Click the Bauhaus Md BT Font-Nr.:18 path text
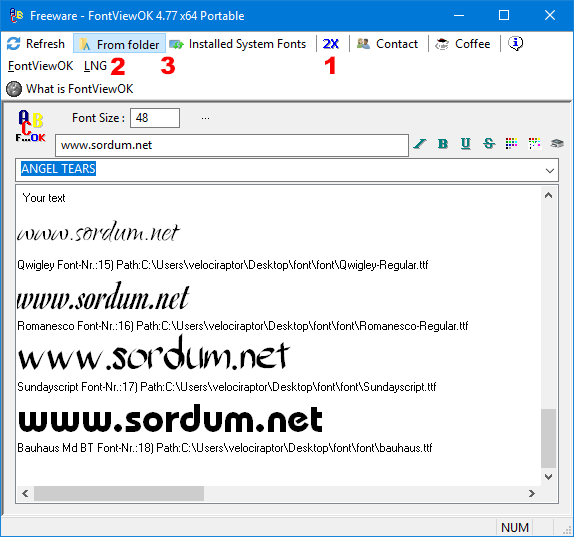Viewport: 574px width, 537px height. pyautogui.click(x=225, y=448)
